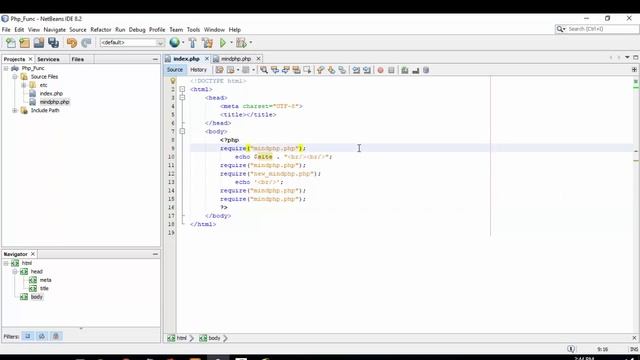Click the Find Next Occurrence icon
640x360 pixels.
pos(285,70)
